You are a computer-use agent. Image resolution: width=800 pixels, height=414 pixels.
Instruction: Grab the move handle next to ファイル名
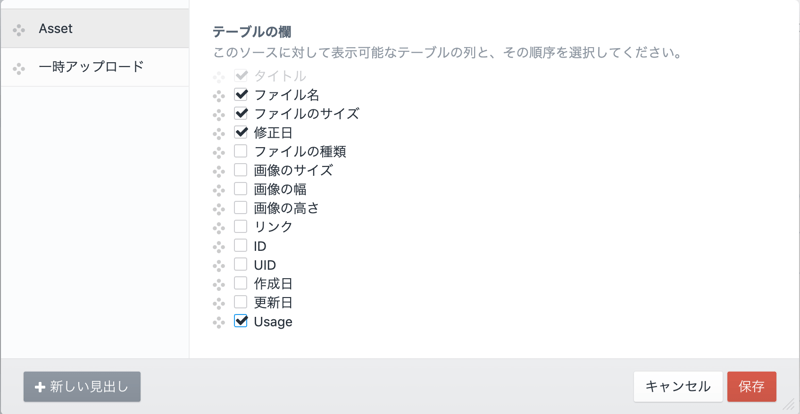click(x=219, y=96)
